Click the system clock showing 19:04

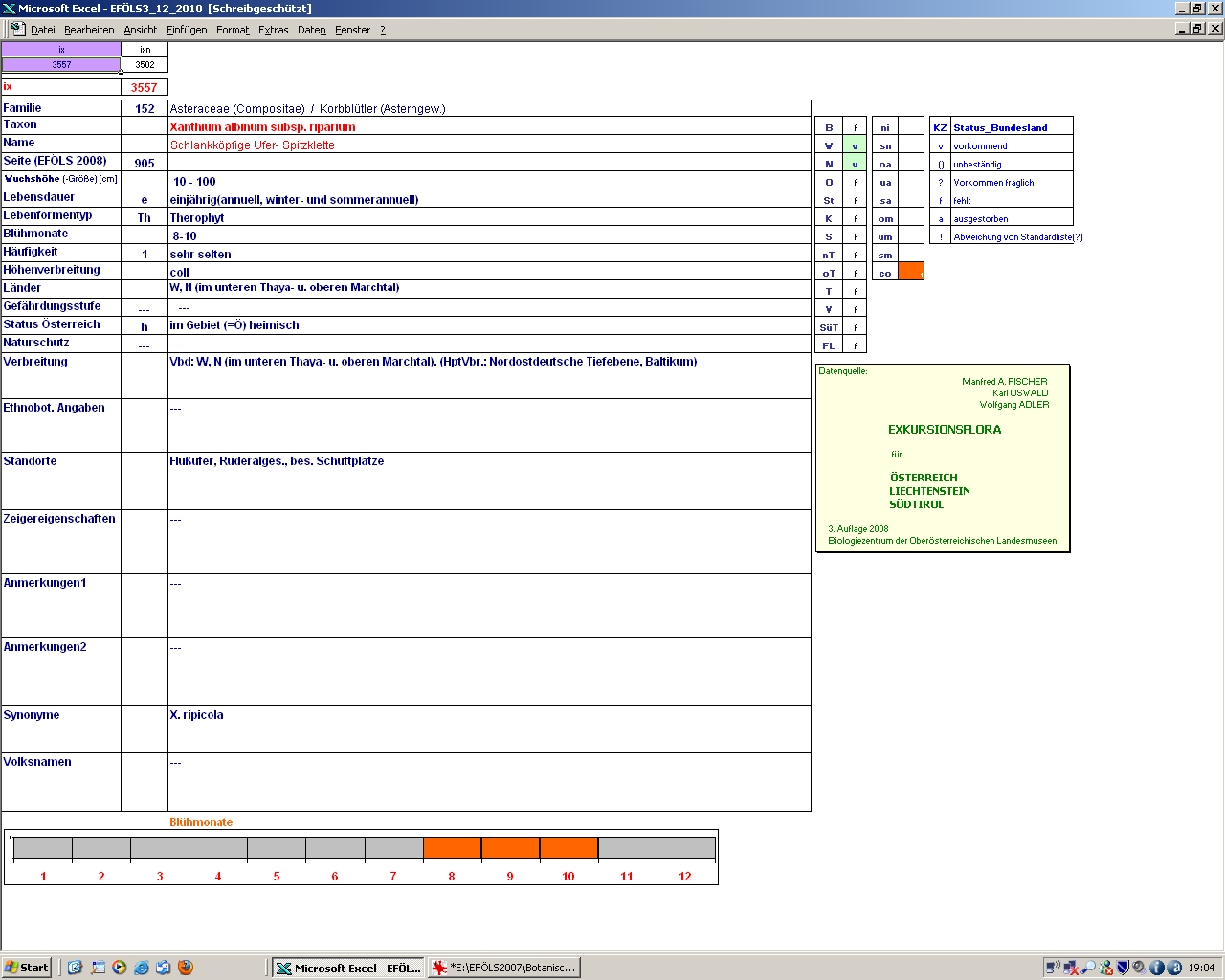coord(1201,968)
